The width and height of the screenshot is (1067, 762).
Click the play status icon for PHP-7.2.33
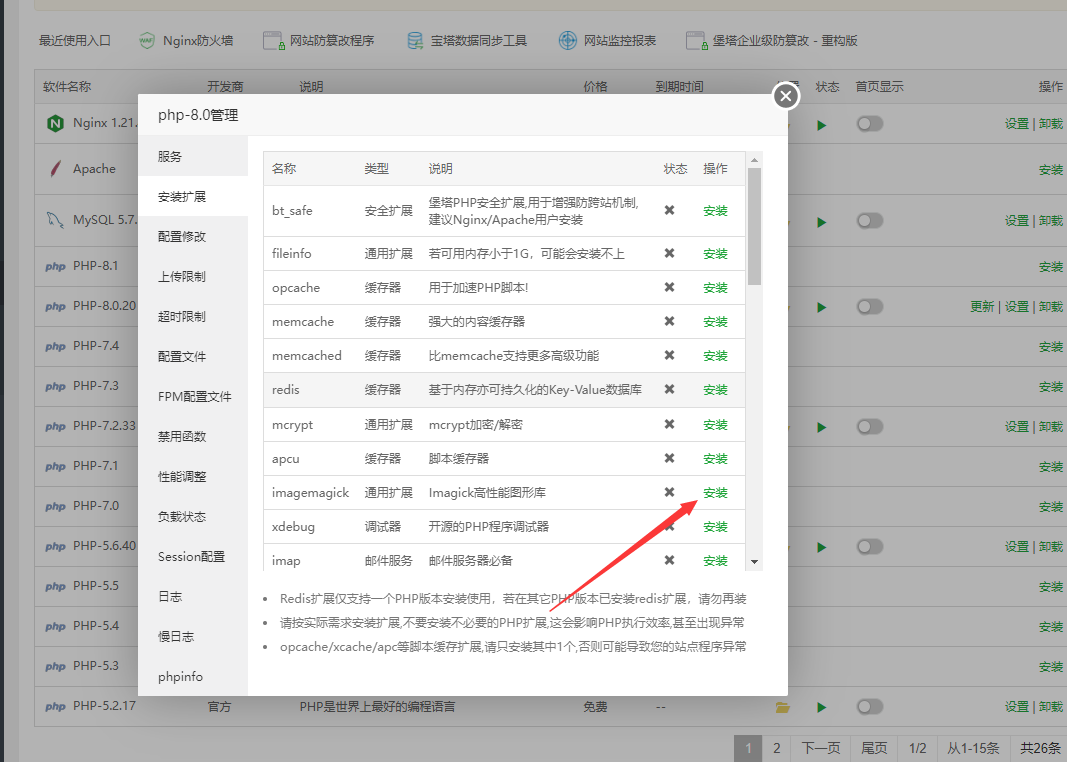point(821,427)
